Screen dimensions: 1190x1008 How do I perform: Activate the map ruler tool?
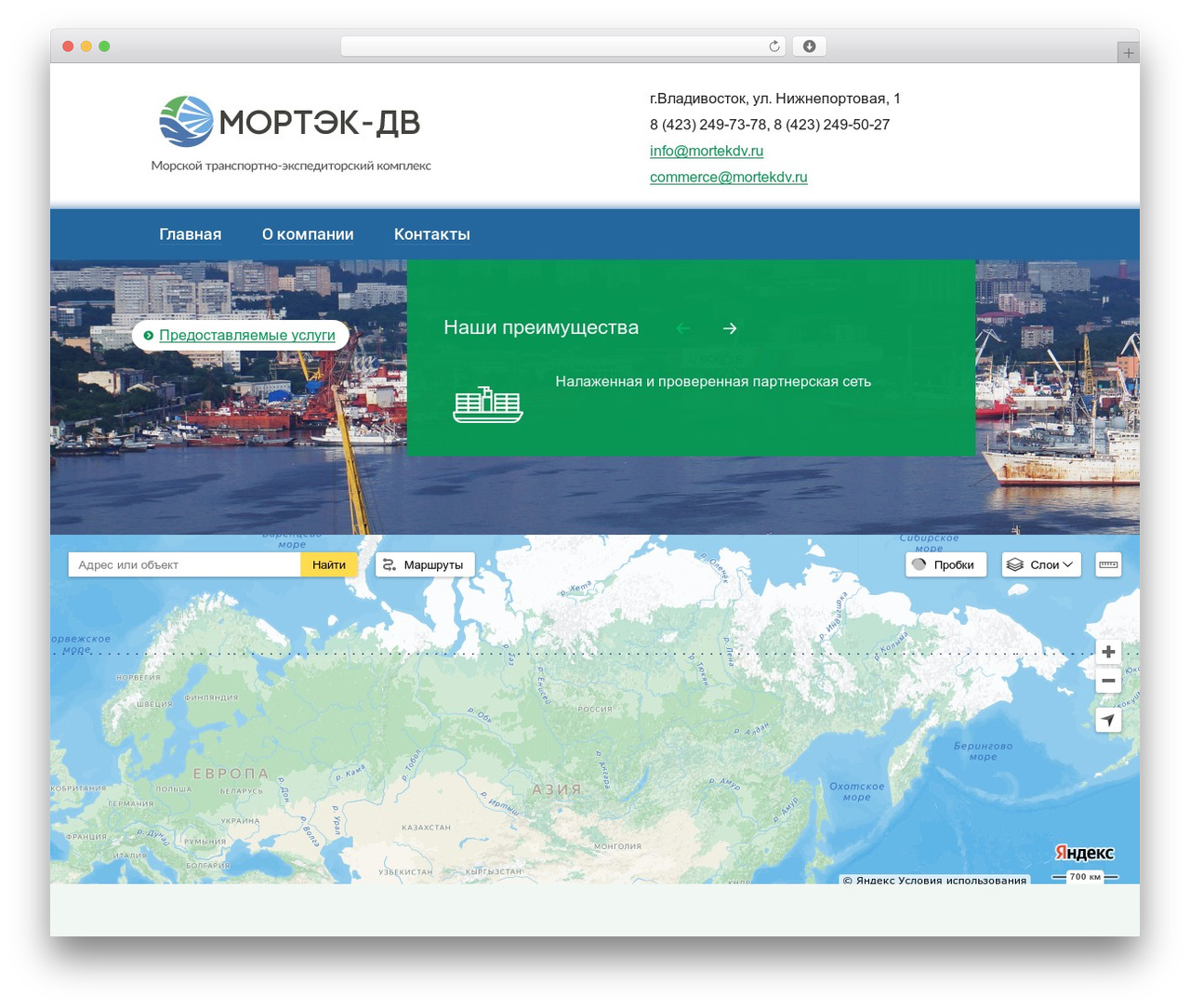[x=1108, y=564]
